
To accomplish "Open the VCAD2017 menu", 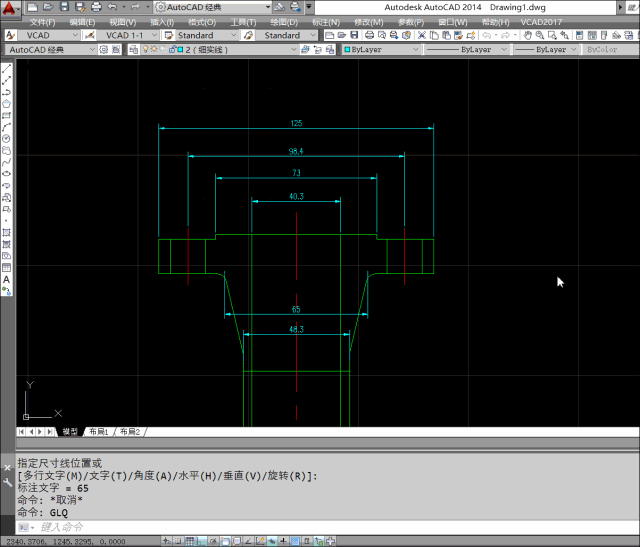I will coord(541,21).
